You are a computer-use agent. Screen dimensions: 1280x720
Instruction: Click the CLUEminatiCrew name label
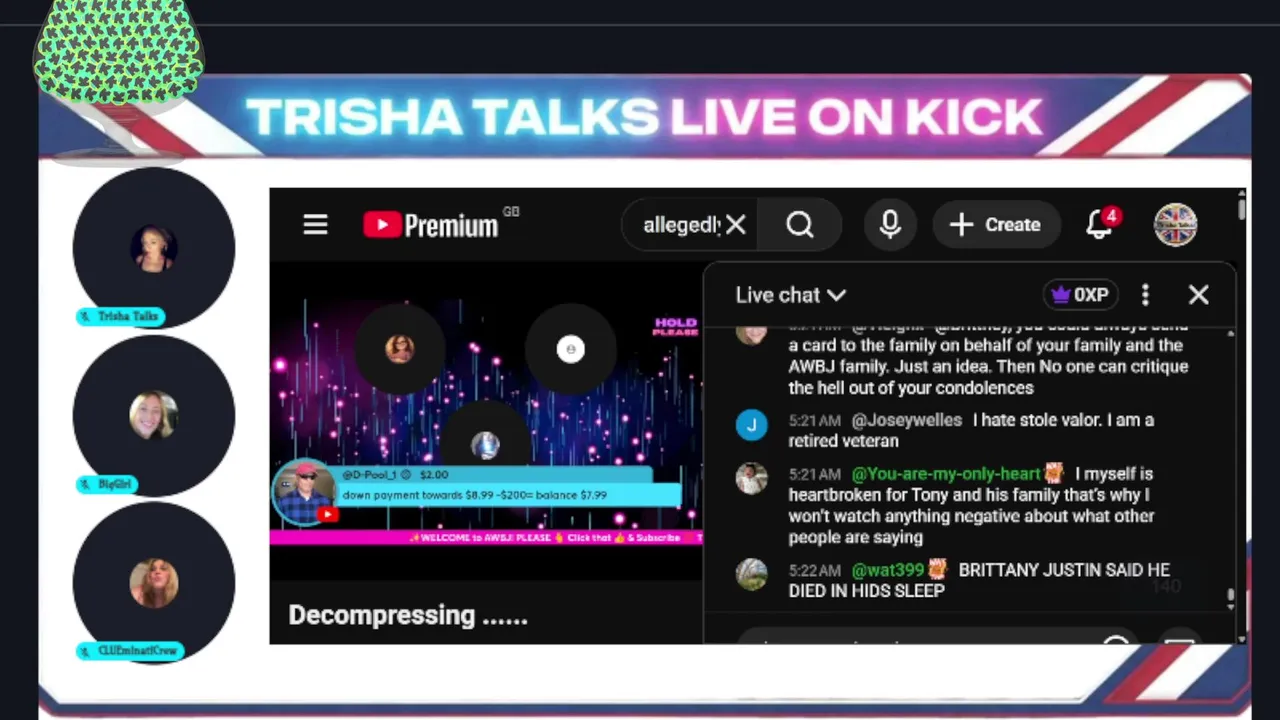tap(130, 651)
